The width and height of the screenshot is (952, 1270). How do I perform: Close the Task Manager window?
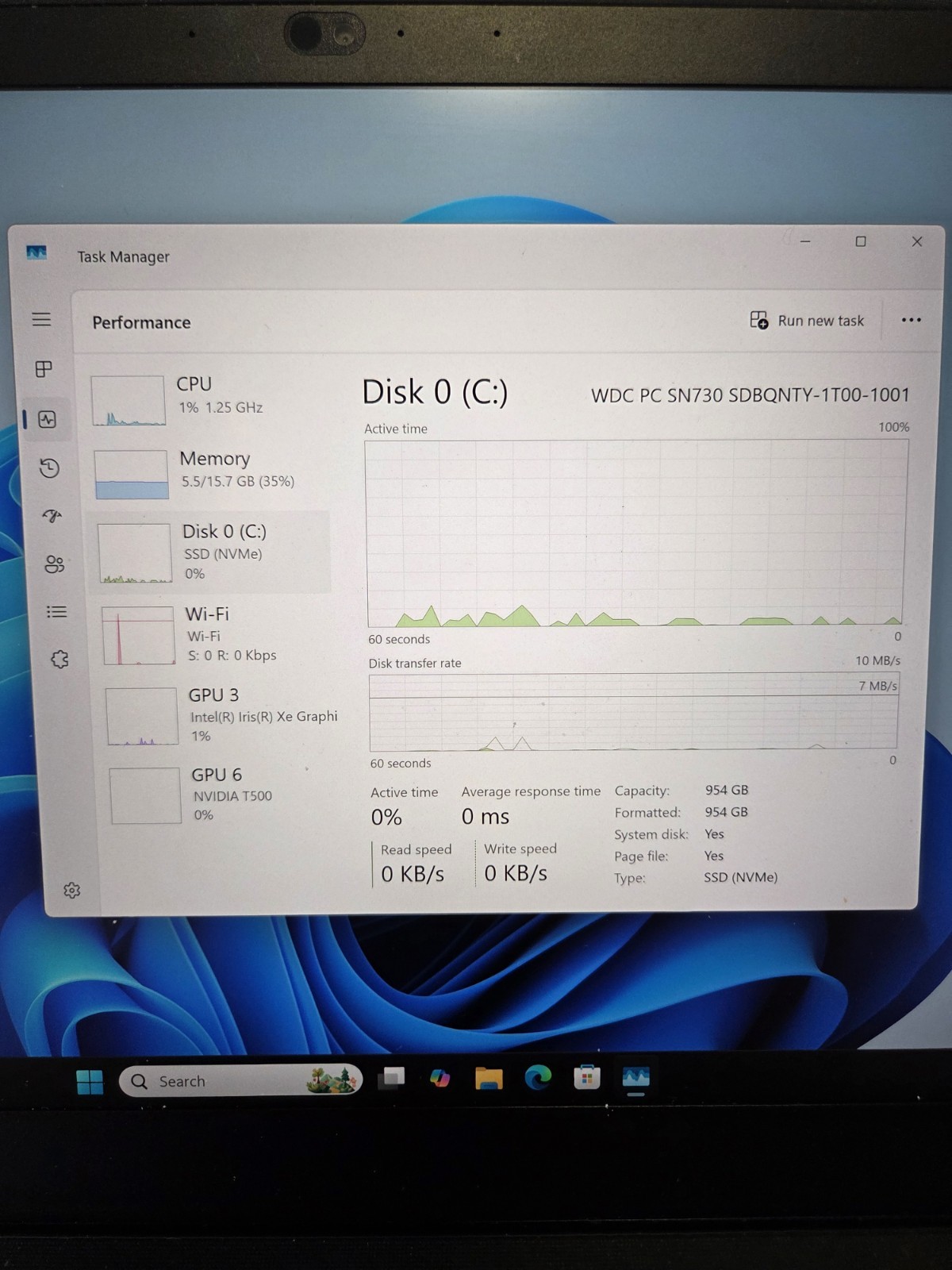tap(917, 241)
